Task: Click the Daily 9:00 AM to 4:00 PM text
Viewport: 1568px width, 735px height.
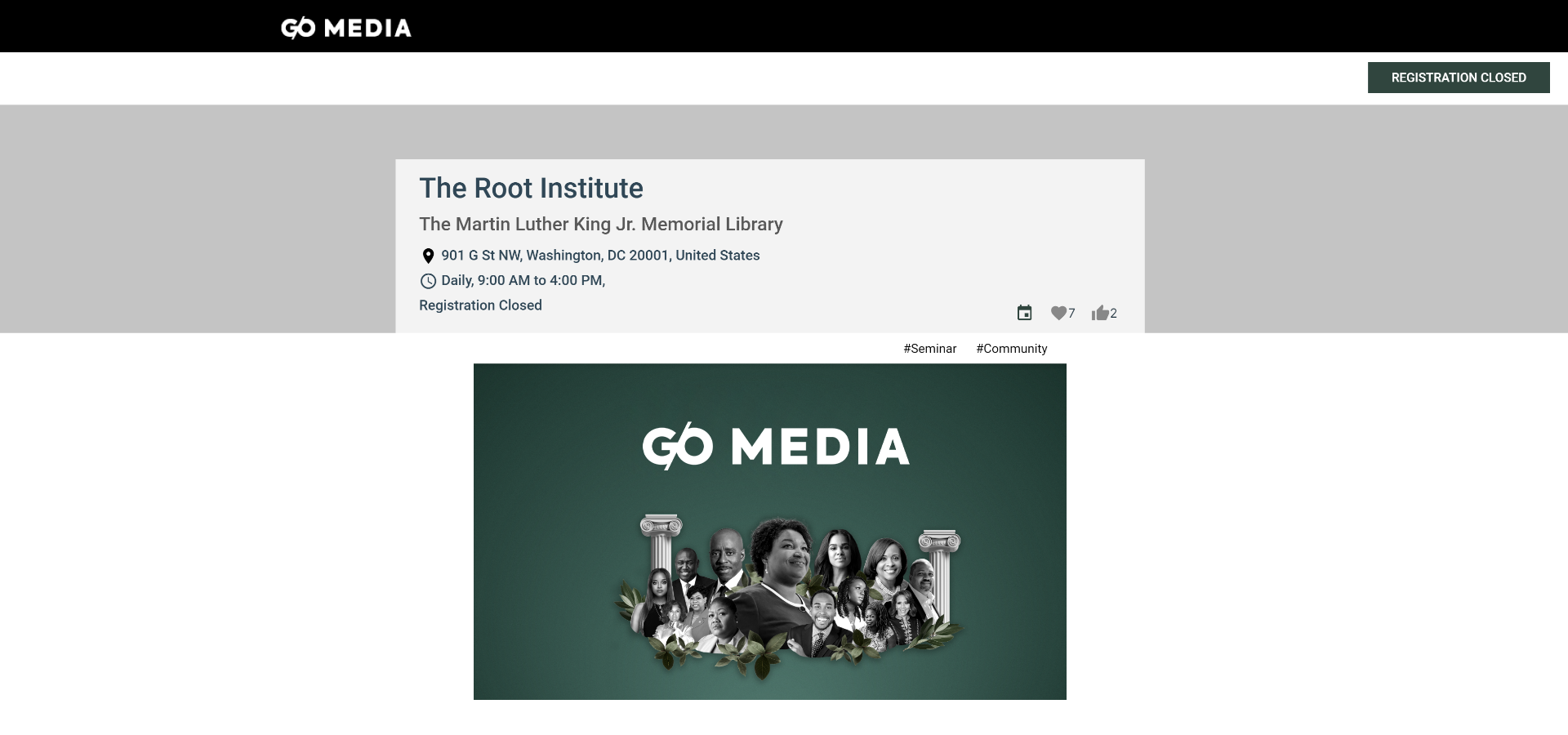Action: [523, 281]
